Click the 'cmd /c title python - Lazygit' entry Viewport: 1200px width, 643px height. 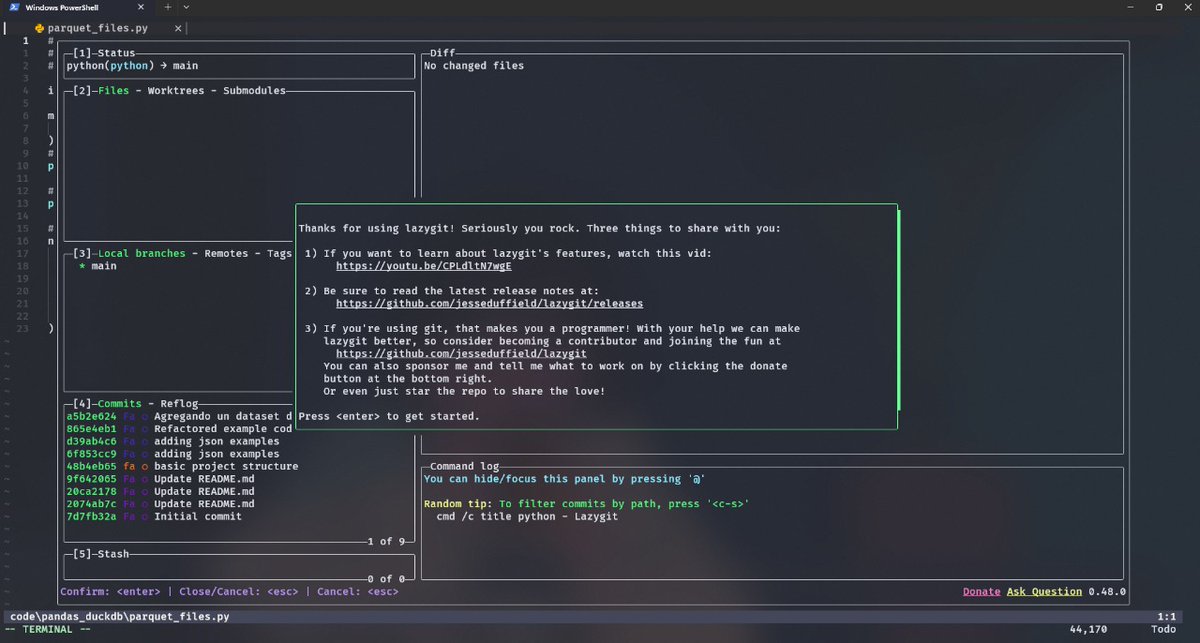pos(527,516)
